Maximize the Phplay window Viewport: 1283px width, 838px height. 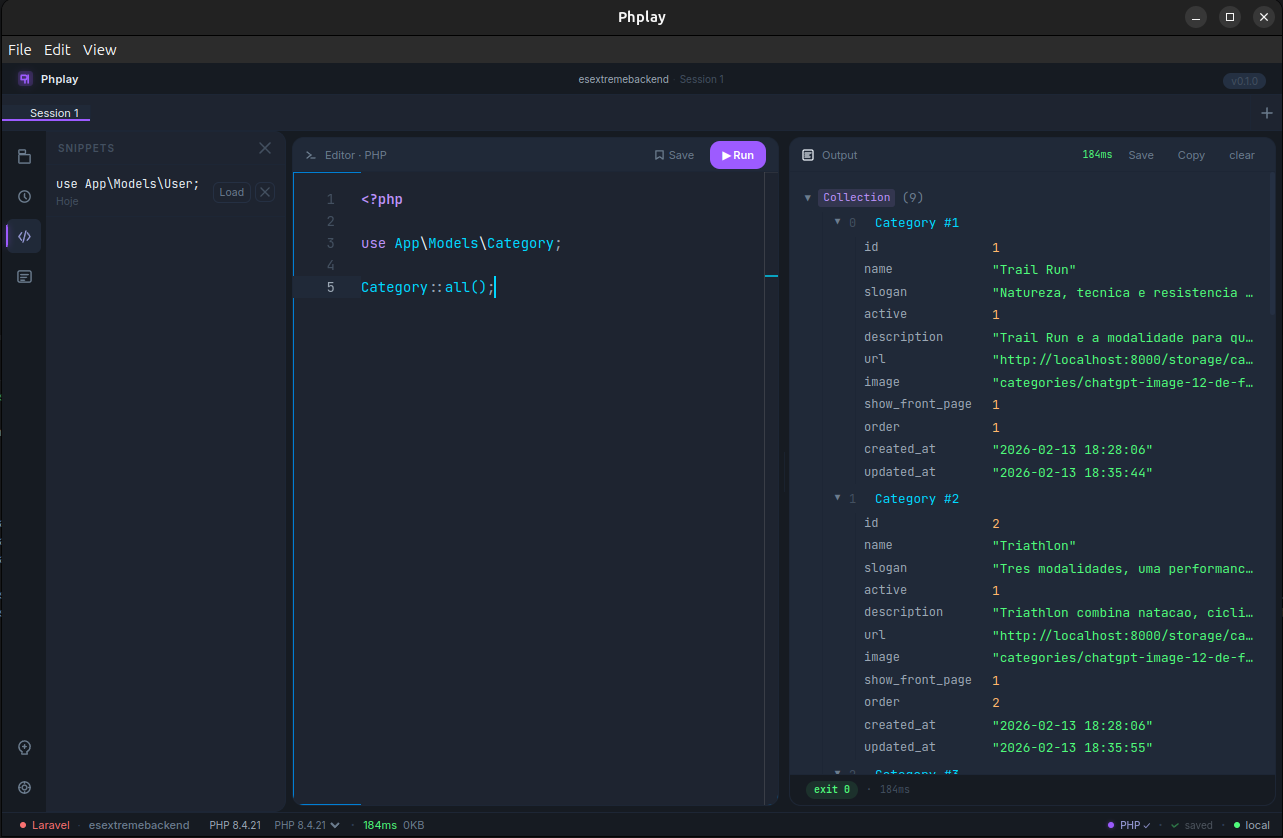point(1230,17)
